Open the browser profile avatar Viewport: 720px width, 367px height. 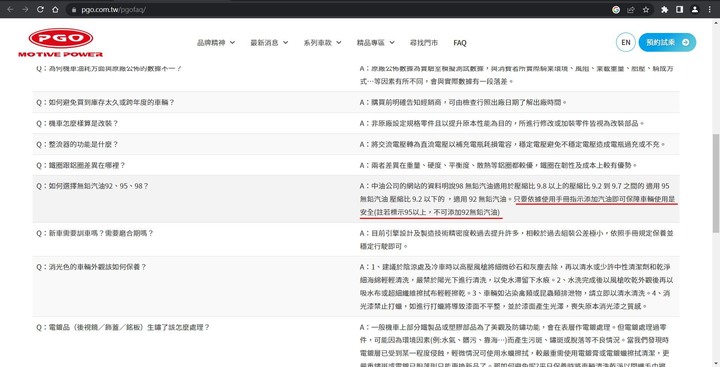(x=695, y=10)
